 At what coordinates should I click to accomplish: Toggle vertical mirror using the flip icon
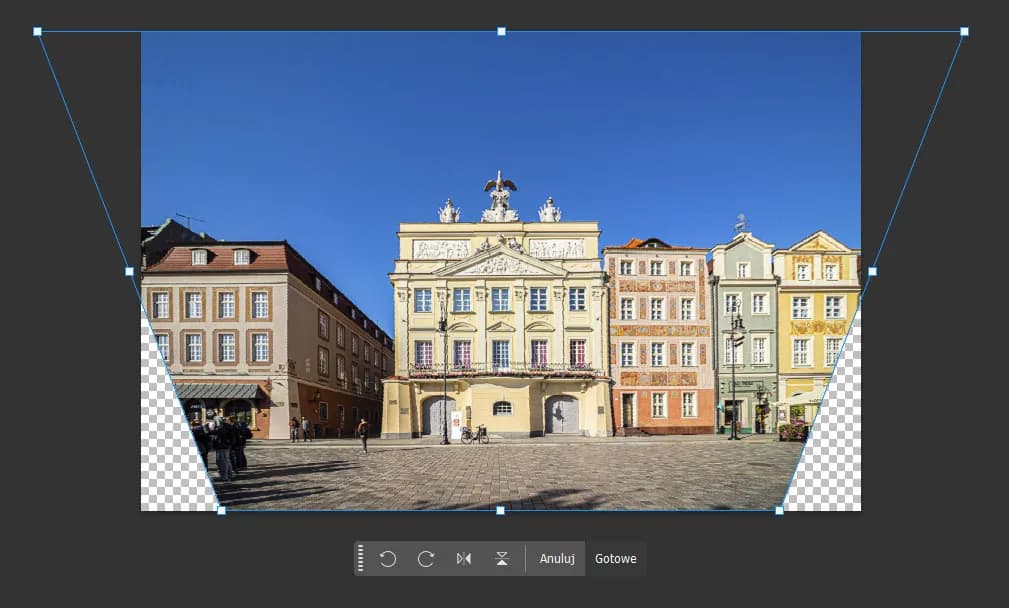(501, 558)
